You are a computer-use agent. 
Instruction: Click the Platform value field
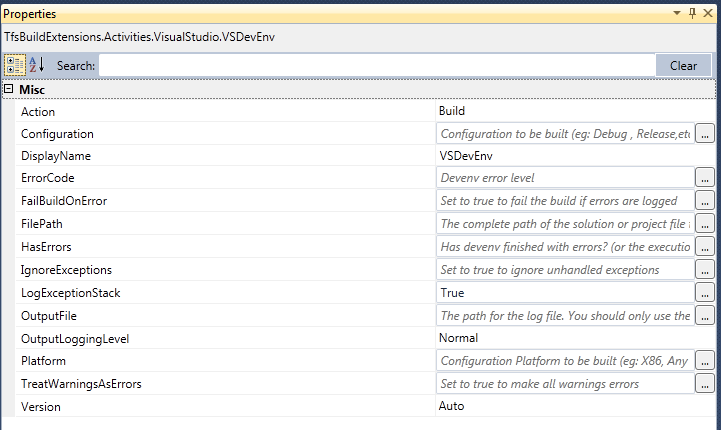pos(565,361)
